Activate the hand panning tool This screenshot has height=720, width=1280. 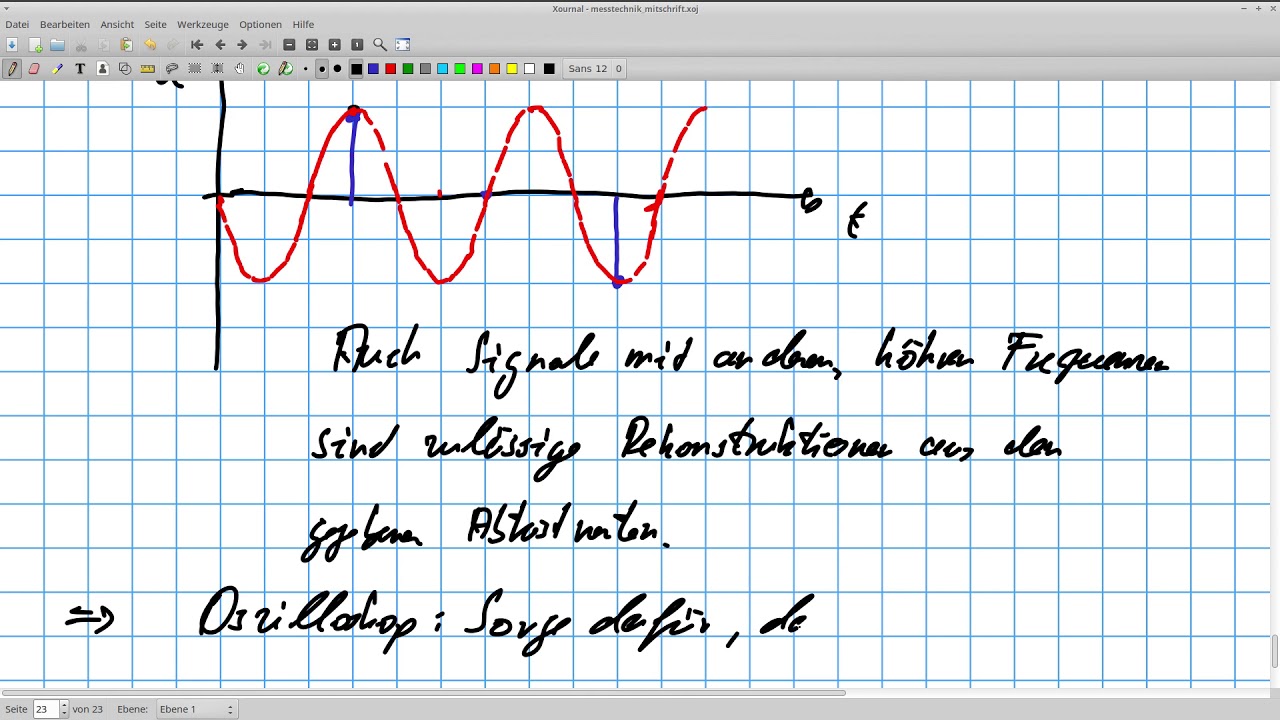[x=240, y=69]
